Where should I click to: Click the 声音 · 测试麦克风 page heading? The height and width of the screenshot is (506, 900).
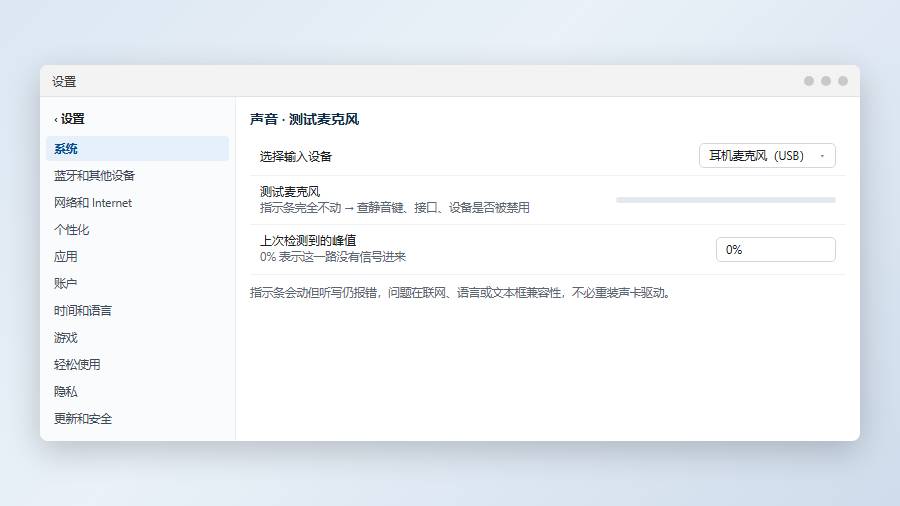(x=304, y=119)
